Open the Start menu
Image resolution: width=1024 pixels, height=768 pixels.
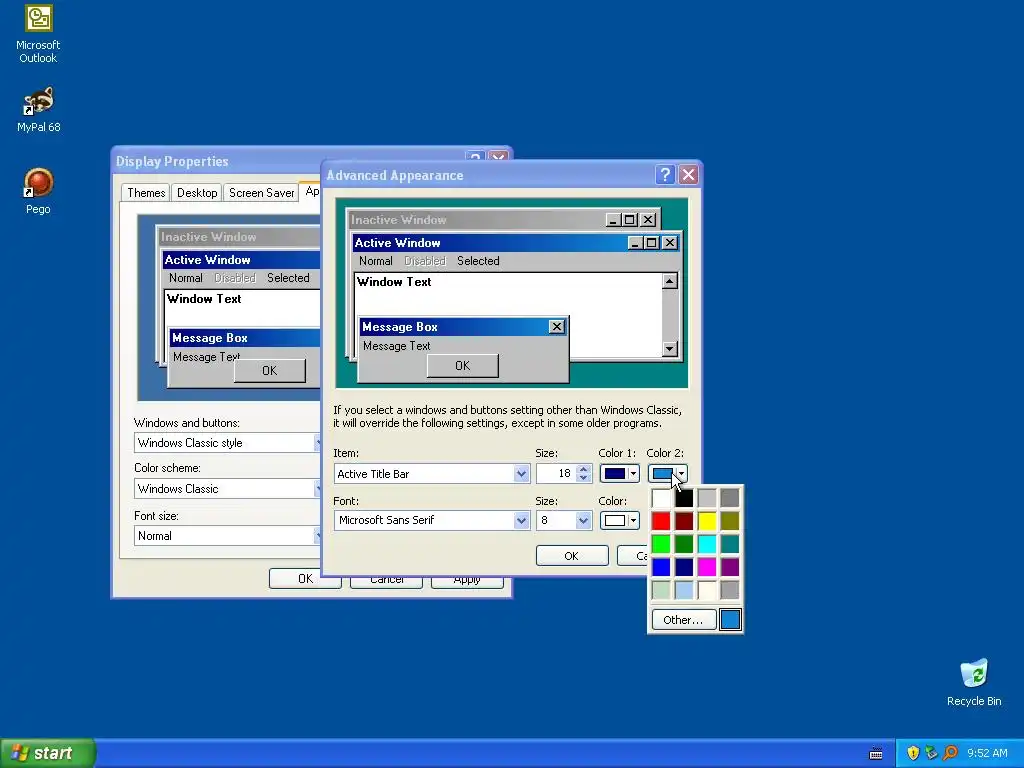(48, 753)
